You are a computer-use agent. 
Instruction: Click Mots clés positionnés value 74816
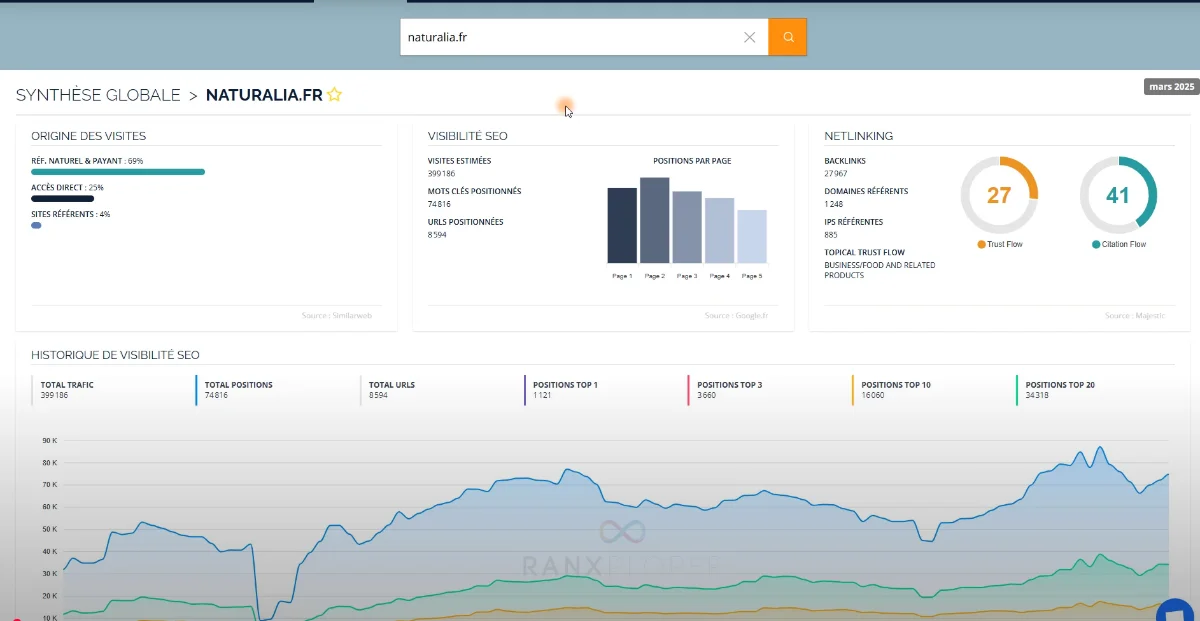441,204
